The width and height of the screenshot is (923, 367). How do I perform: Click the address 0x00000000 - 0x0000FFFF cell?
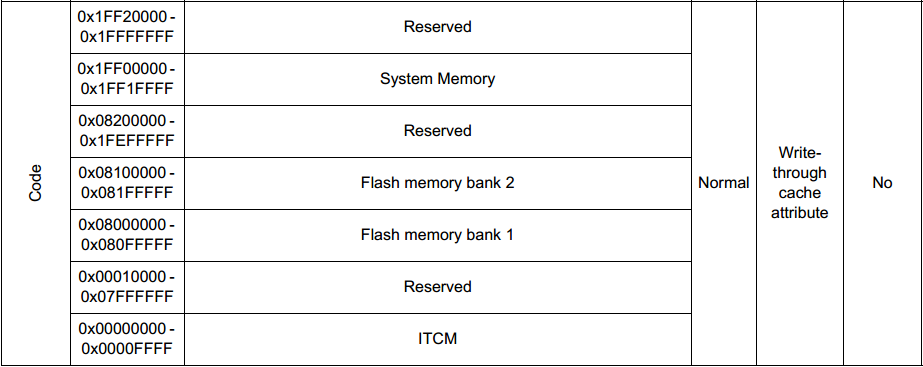127,339
